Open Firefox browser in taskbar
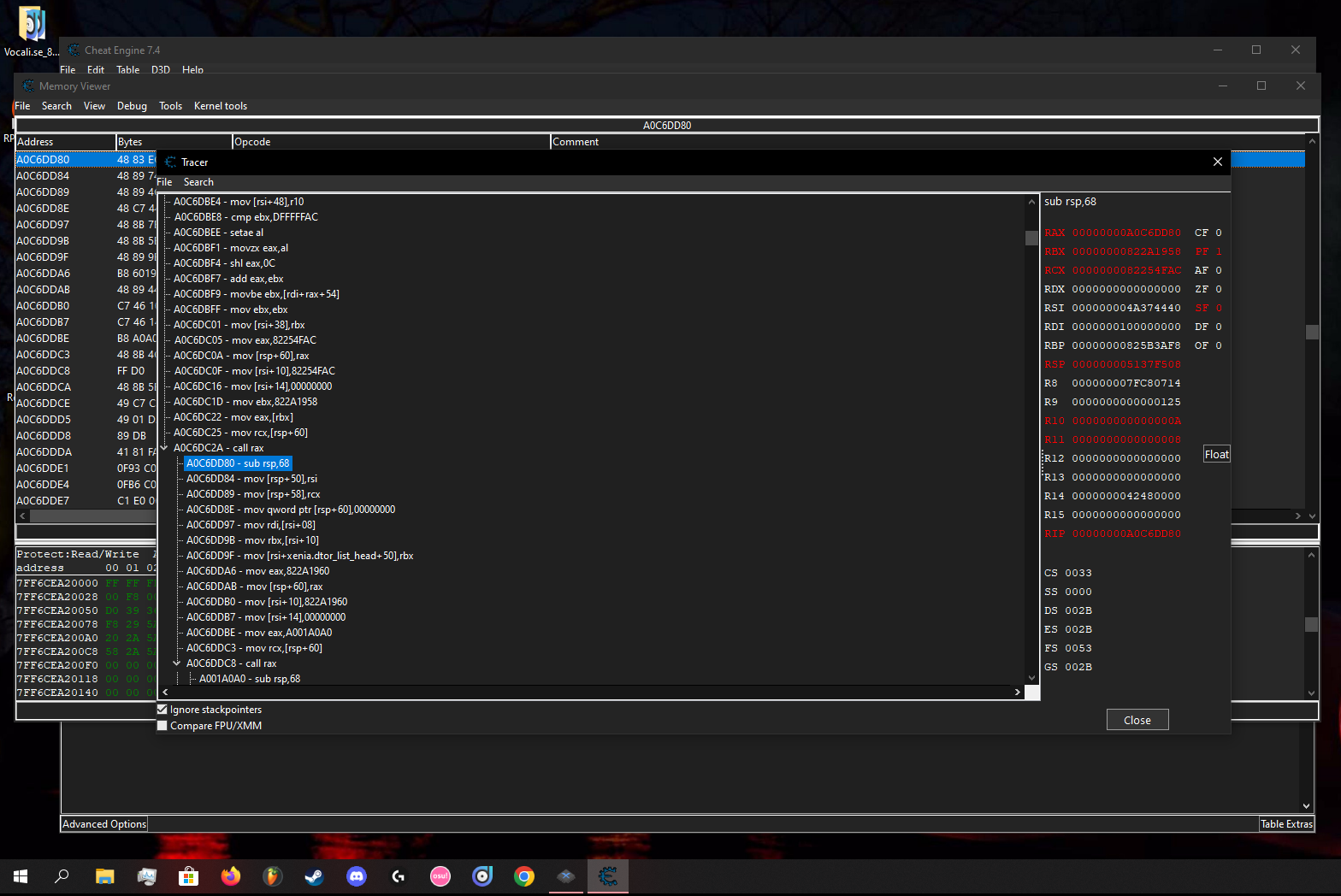This screenshot has height=896, width=1341. pyautogui.click(x=231, y=876)
